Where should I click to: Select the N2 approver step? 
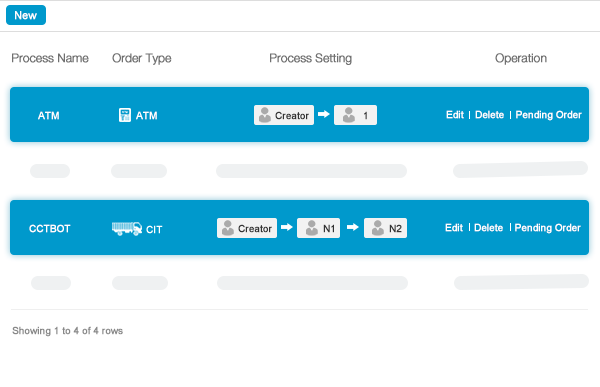[x=385, y=228]
